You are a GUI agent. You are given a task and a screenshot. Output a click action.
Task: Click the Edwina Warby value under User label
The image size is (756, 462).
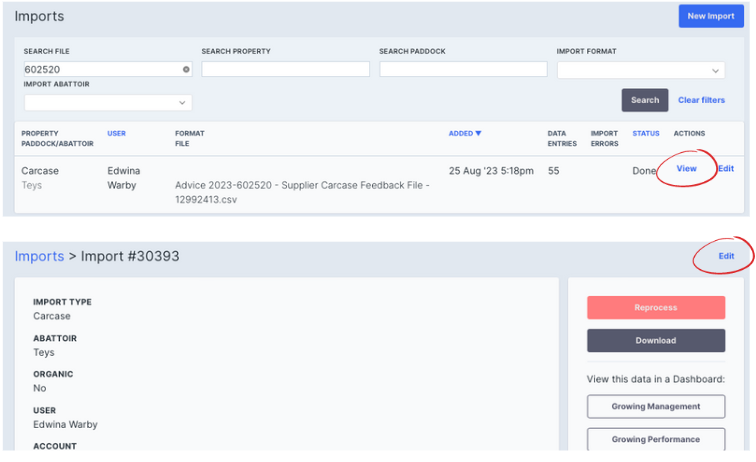point(65,424)
